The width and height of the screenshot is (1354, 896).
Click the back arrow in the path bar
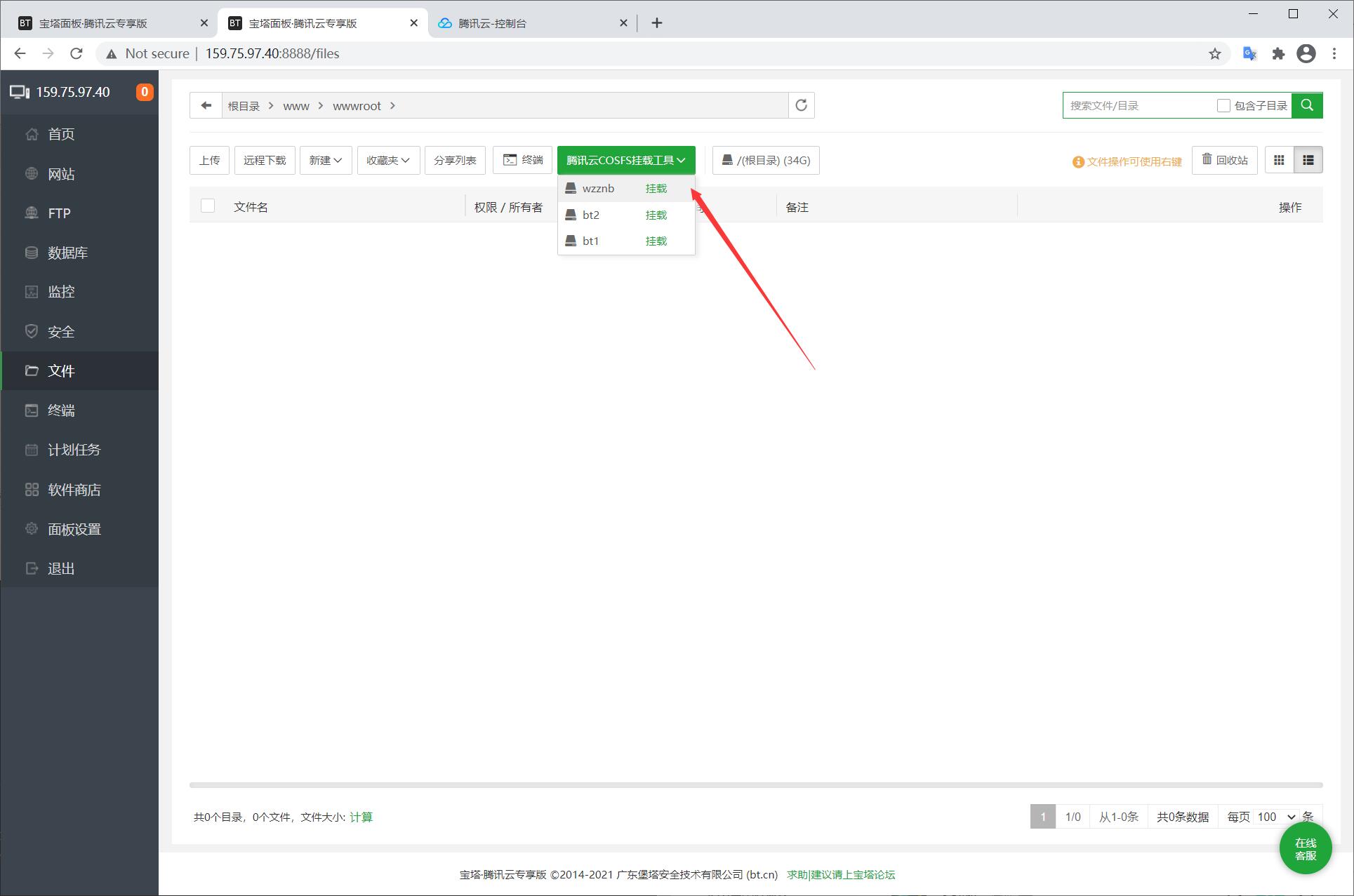[206, 105]
